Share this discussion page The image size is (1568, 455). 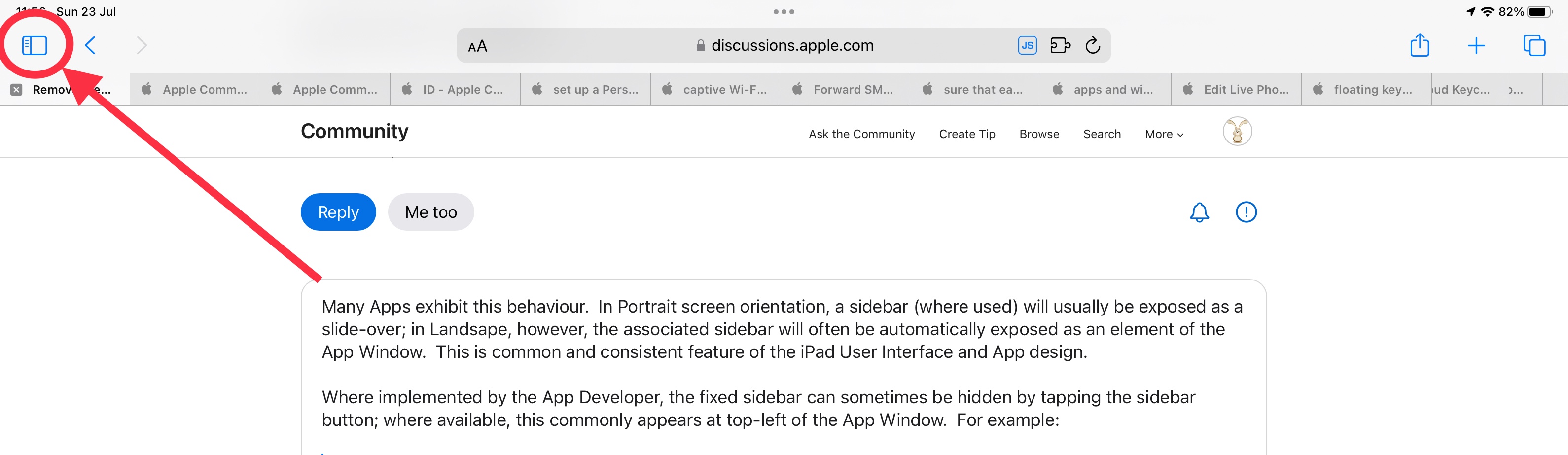pos(1420,44)
